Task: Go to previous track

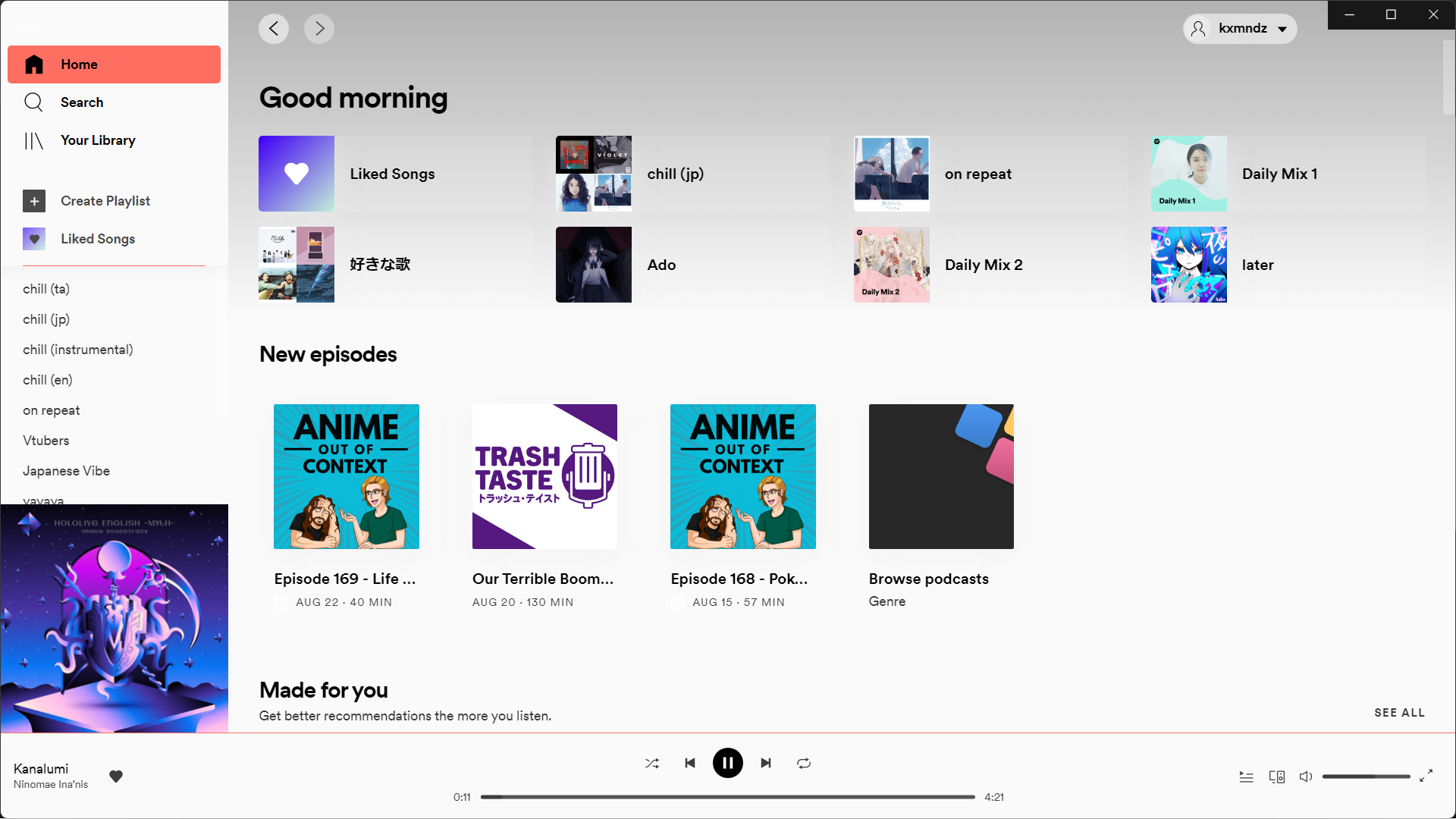Action: [x=690, y=763]
